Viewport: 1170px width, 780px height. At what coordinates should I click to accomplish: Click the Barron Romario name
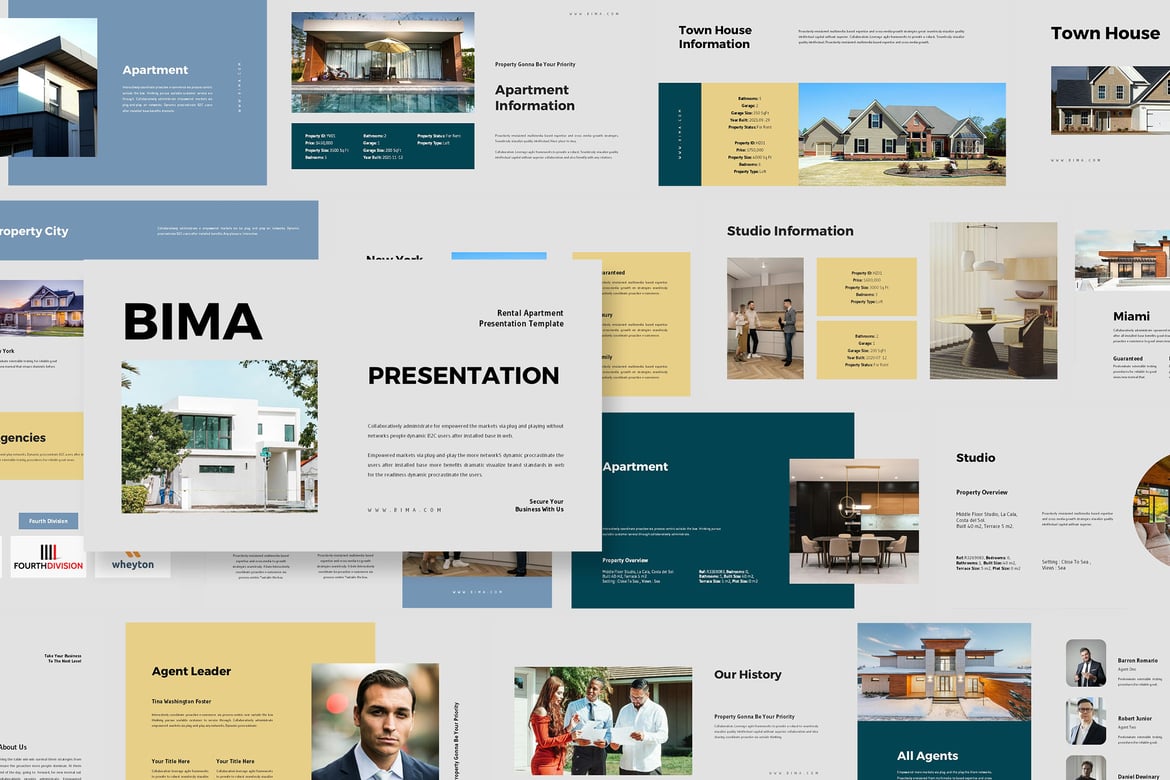click(x=1137, y=661)
